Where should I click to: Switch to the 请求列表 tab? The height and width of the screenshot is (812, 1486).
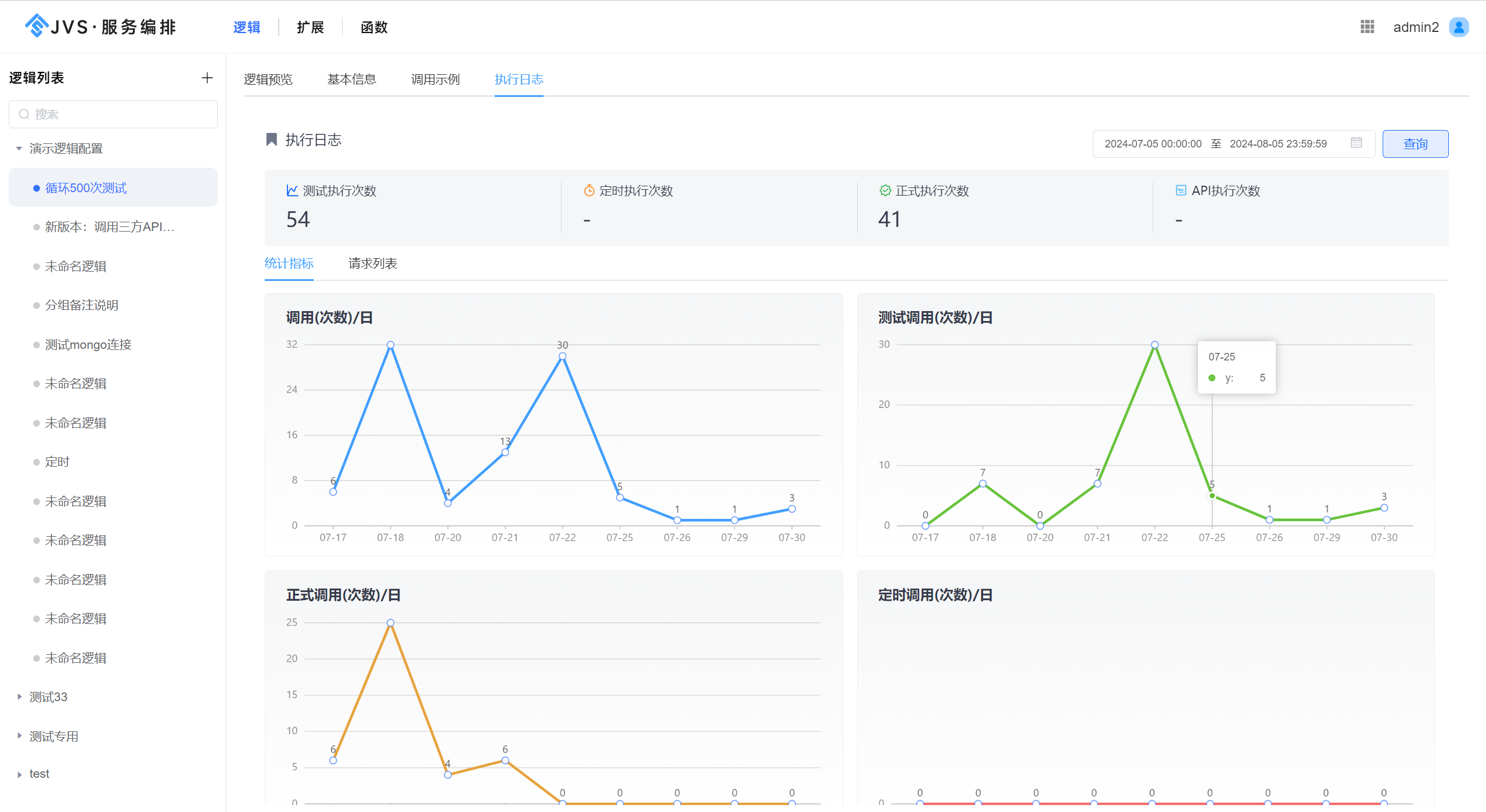(372, 264)
